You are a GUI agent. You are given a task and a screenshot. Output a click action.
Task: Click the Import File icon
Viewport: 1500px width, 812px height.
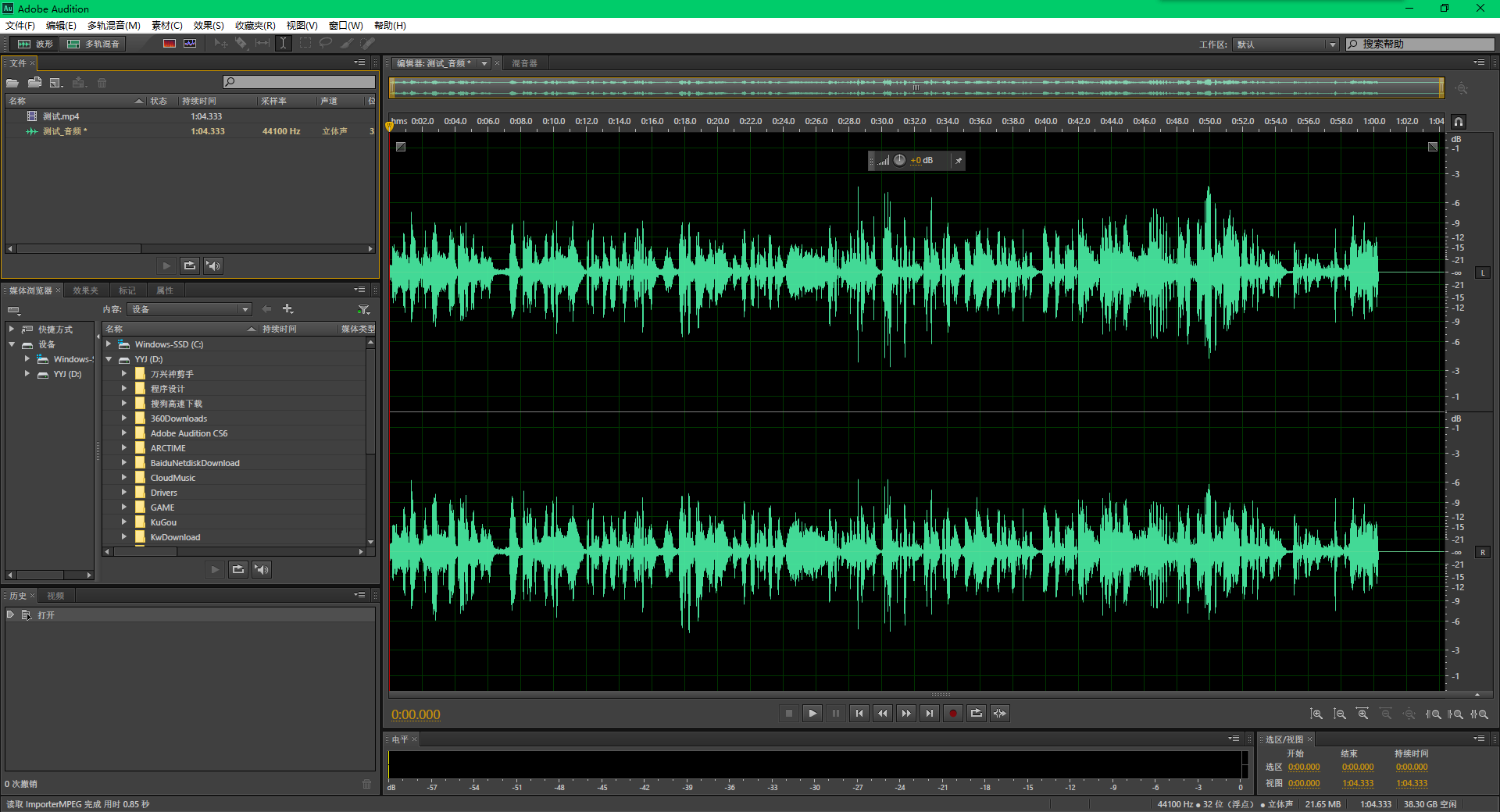click(x=34, y=82)
